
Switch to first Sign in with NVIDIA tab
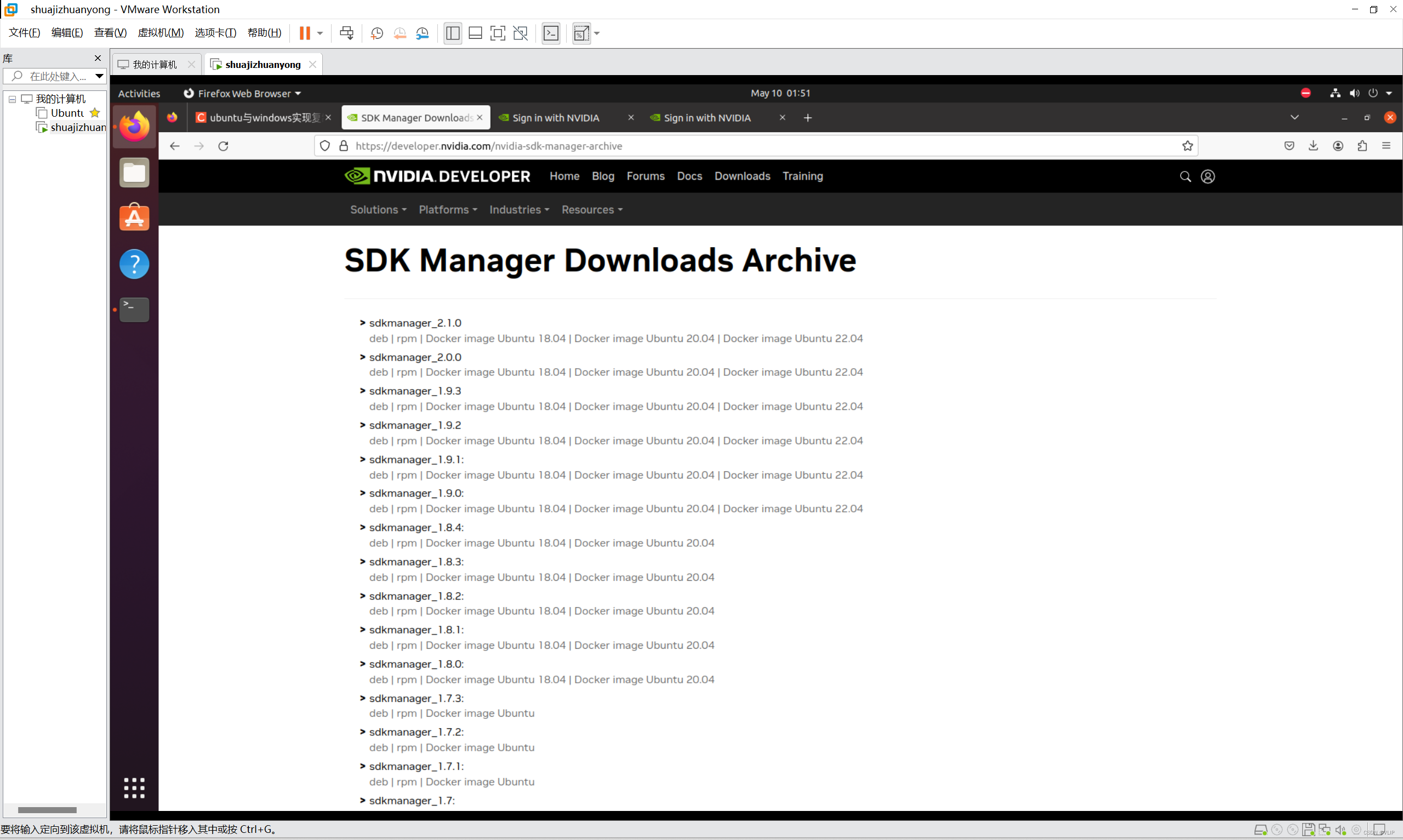click(556, 118)
